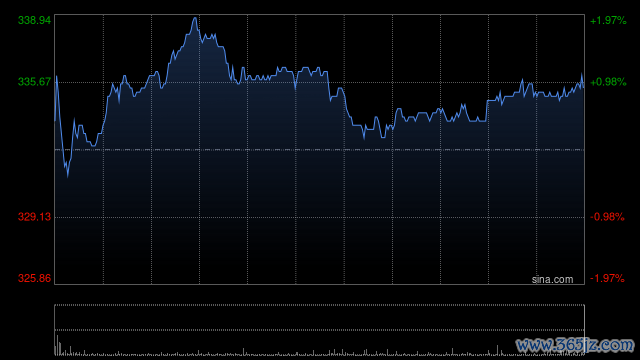The height and width of the screenshot is (360, 640).
Task: Click the 335.67 price axis label
Action: click(x=34, y=82)
